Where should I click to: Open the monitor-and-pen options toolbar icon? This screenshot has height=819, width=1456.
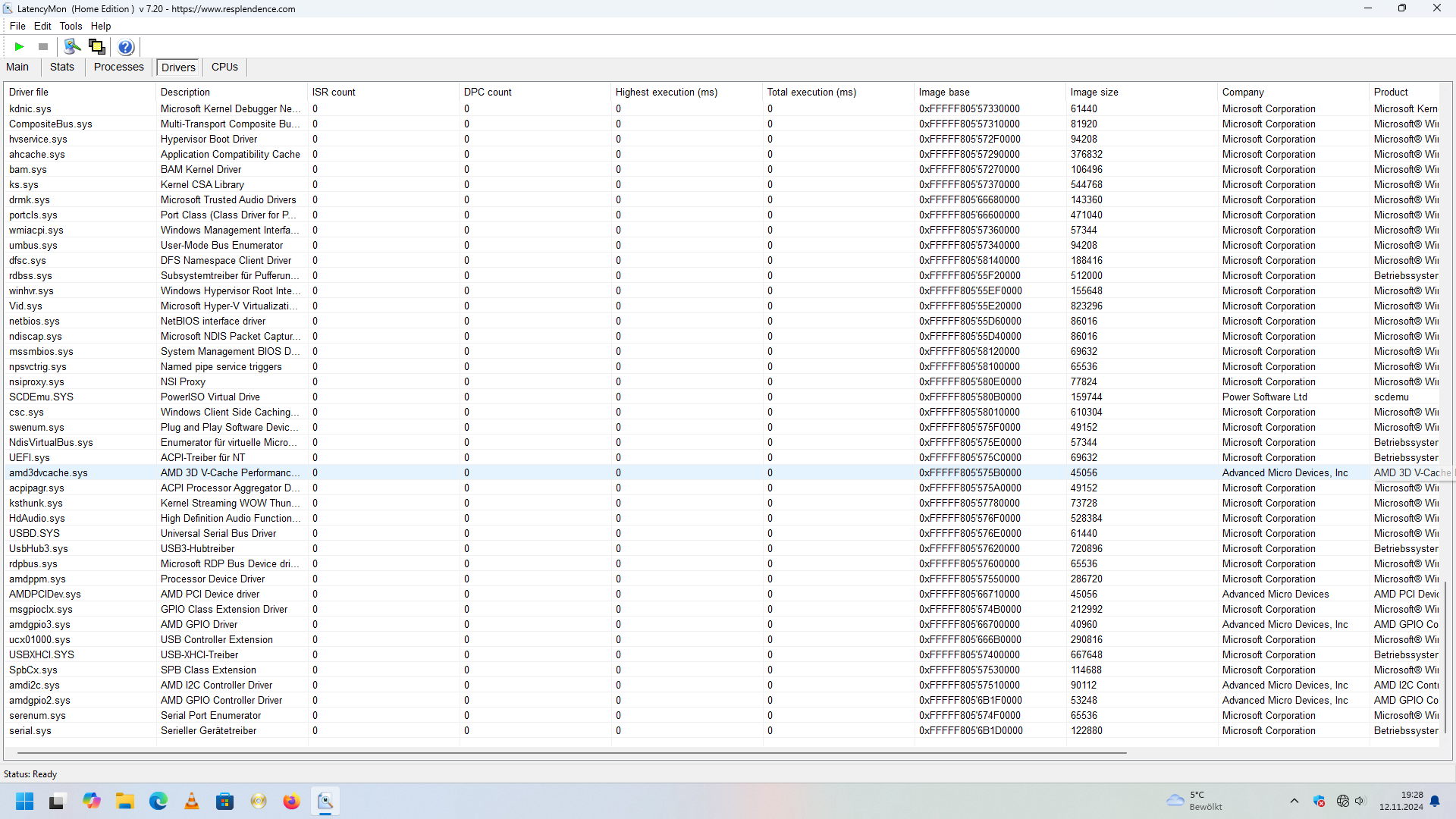(72, 47)
